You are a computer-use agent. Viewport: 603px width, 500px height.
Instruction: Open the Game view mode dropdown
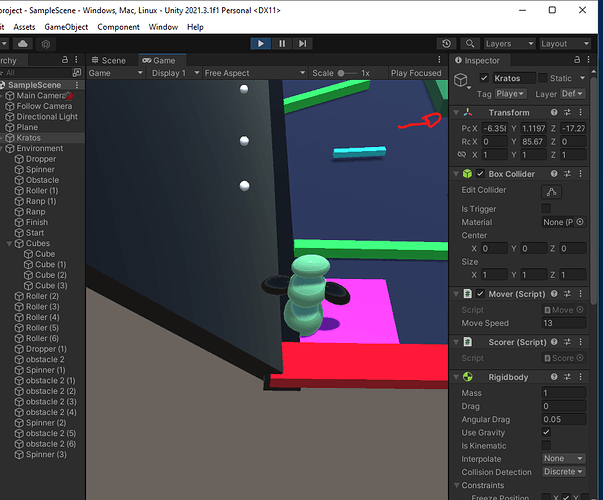[x=116, y=73]
